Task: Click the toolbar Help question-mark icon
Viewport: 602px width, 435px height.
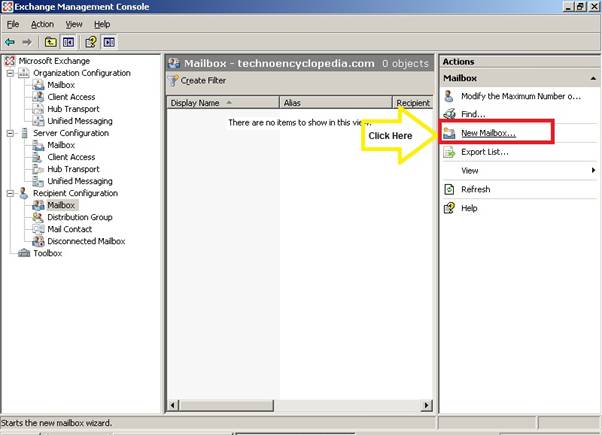Action: click(91, 42)
